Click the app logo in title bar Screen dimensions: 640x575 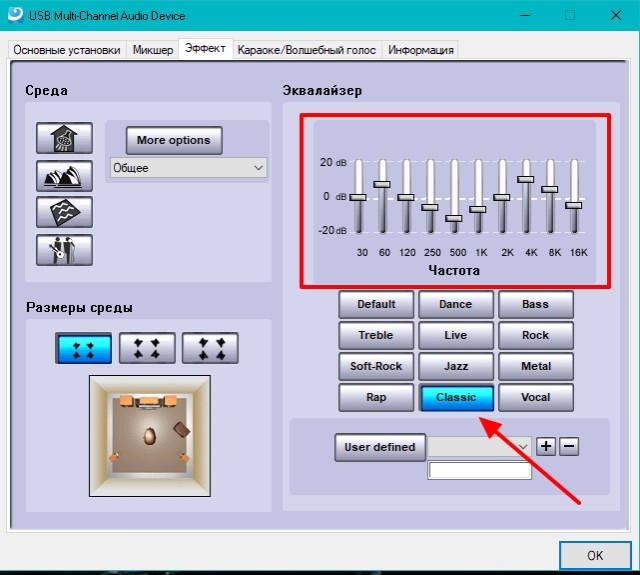click(x=16, y=15)
